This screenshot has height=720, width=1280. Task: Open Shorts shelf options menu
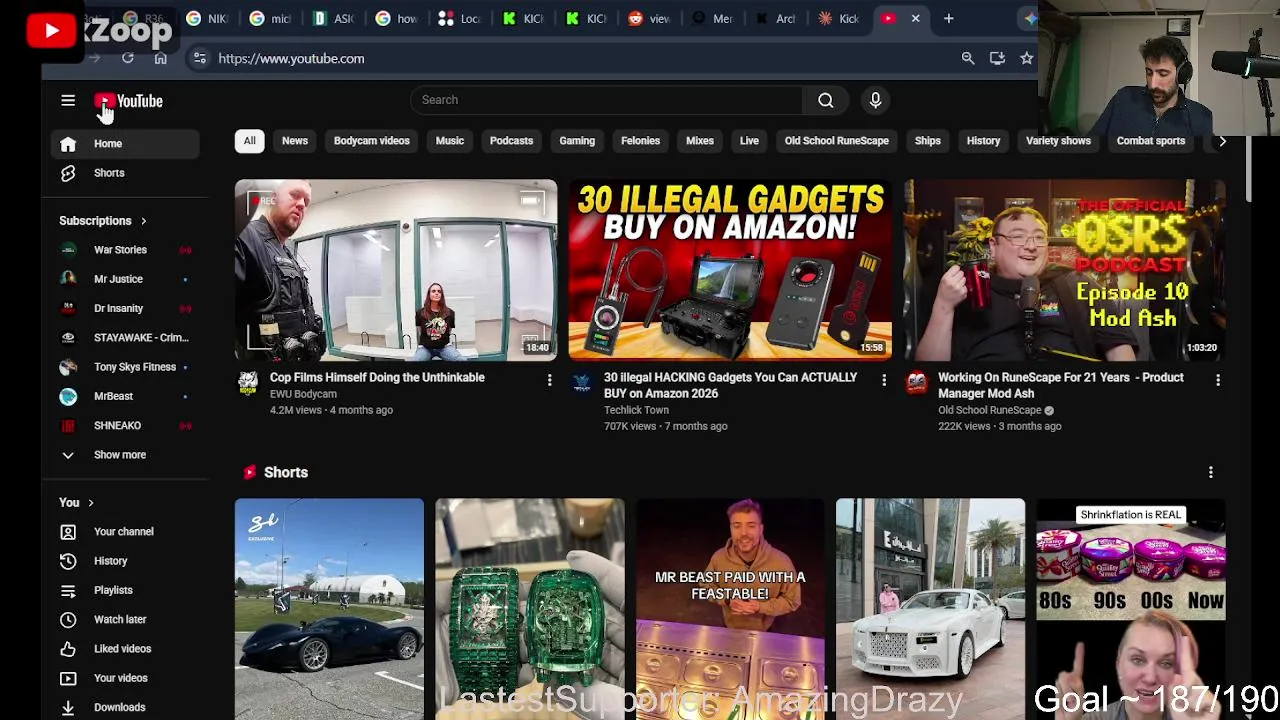coord(1210,472)
